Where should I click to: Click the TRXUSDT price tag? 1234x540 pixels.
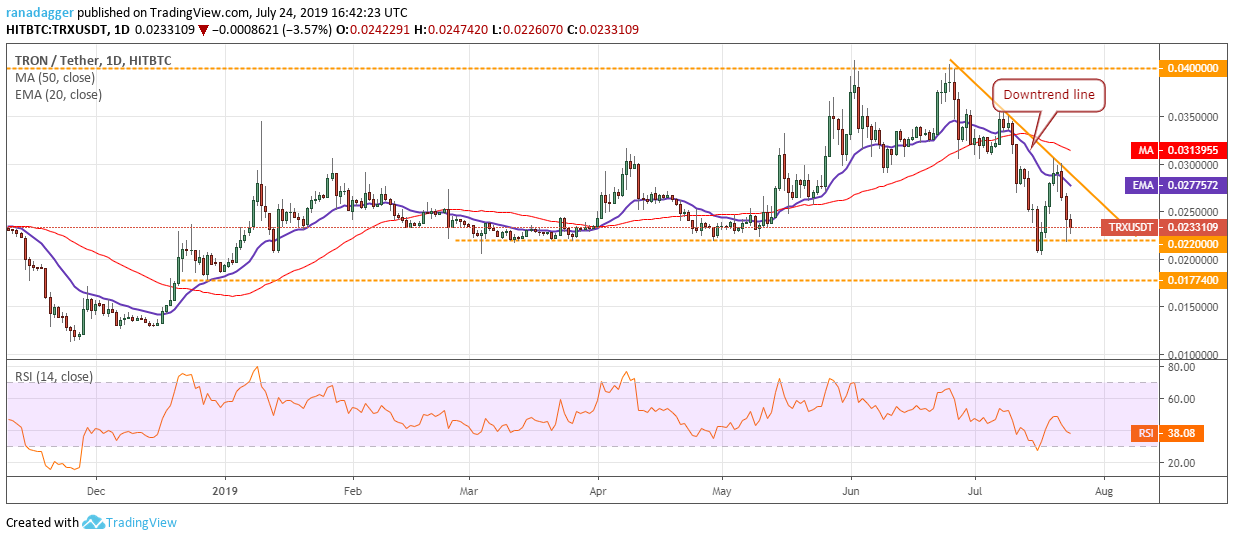pyautogui.click(x=1131, y=228)
